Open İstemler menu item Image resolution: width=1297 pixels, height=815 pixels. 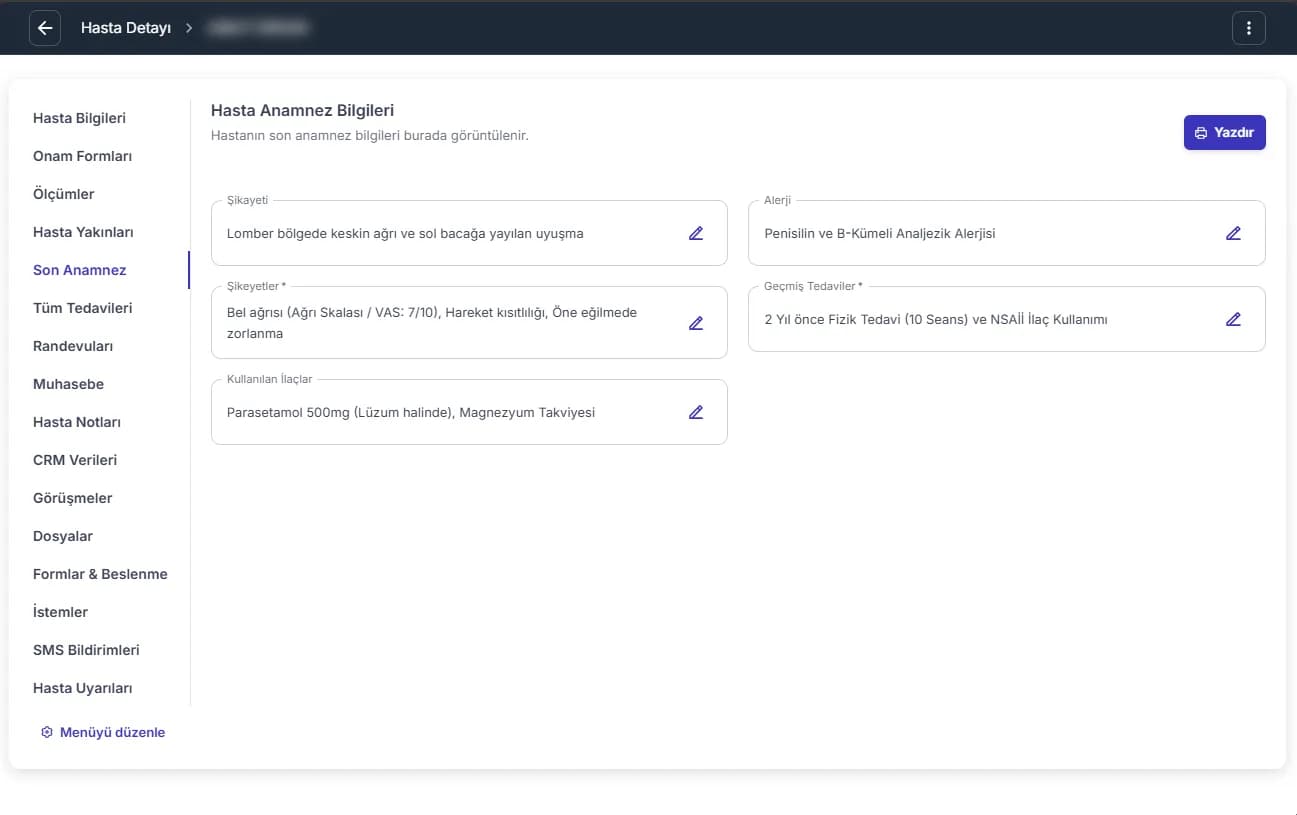pos(60,612)
